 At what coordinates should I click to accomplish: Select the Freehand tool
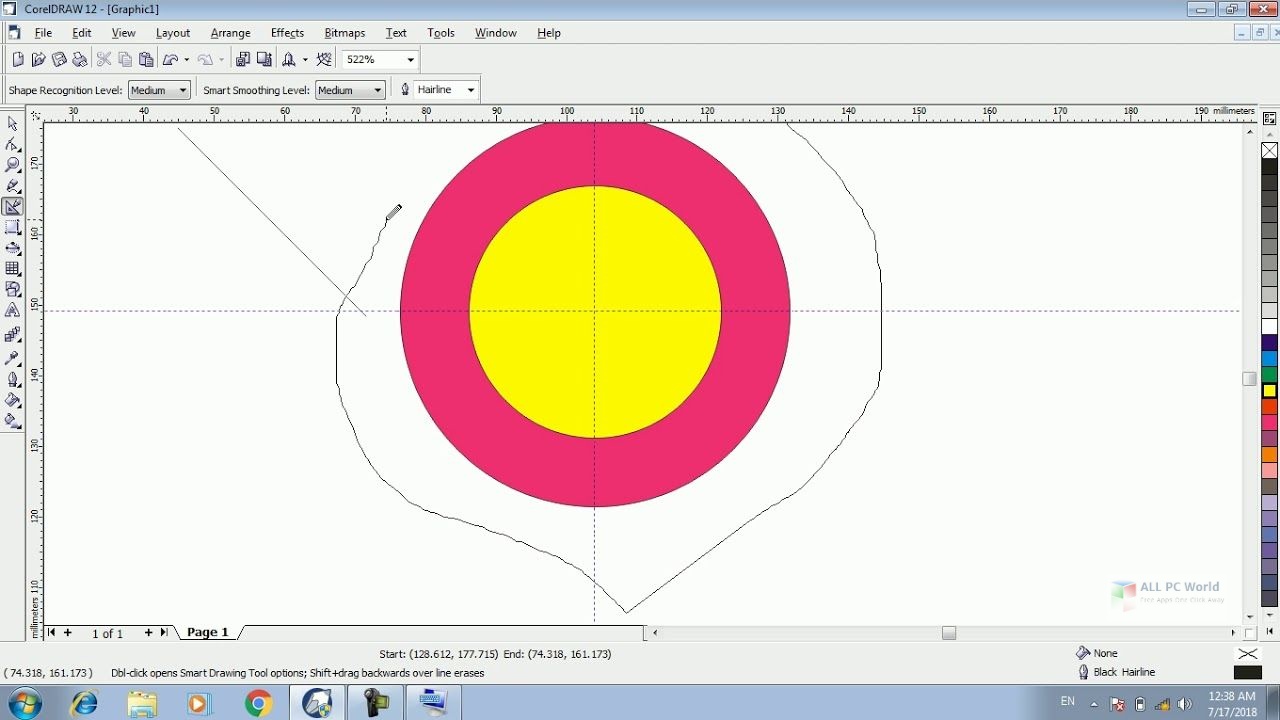13,186
